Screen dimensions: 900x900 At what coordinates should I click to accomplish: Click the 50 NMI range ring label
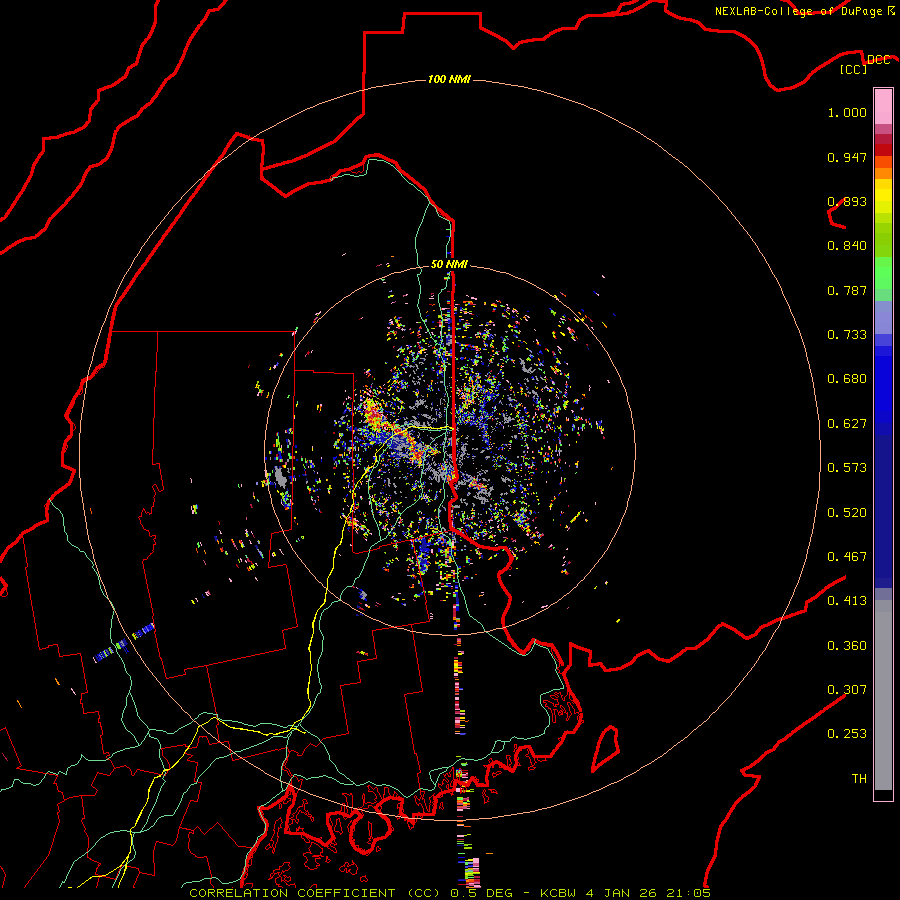[449, 264]
